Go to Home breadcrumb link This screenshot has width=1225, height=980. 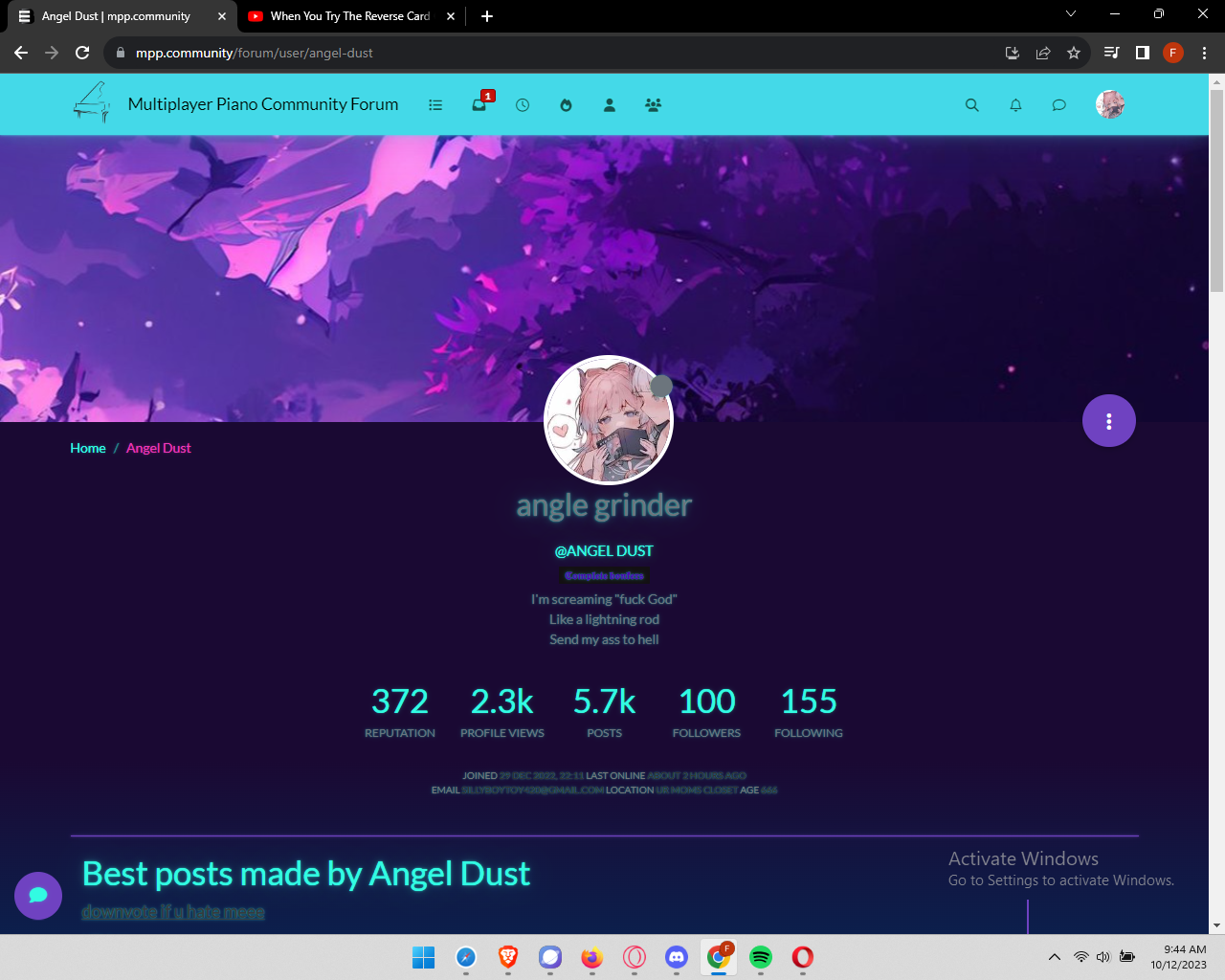point(88,448)
